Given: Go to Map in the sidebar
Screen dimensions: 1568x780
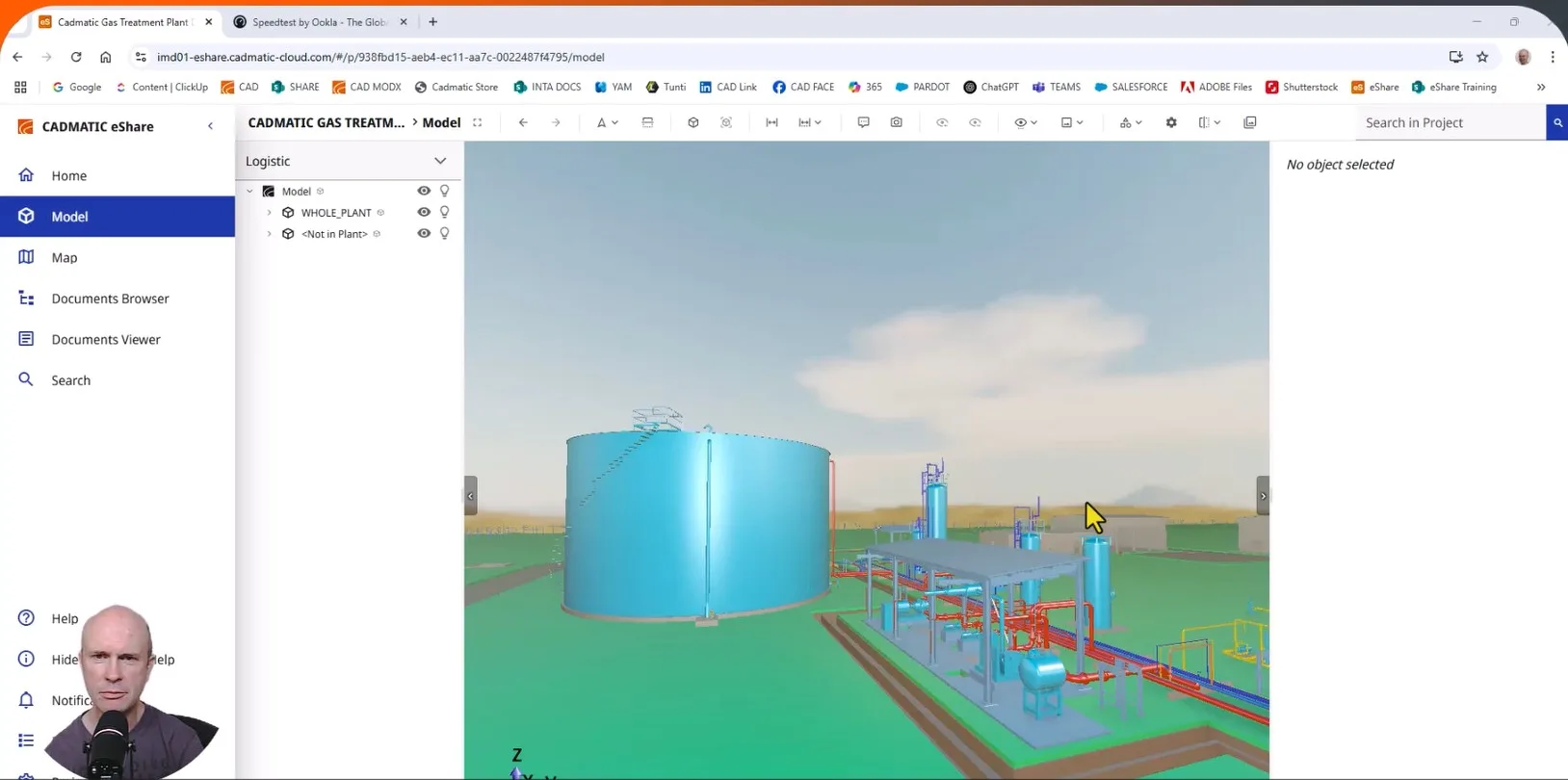Looking at the screenshot, I should (x=65, y=257).
